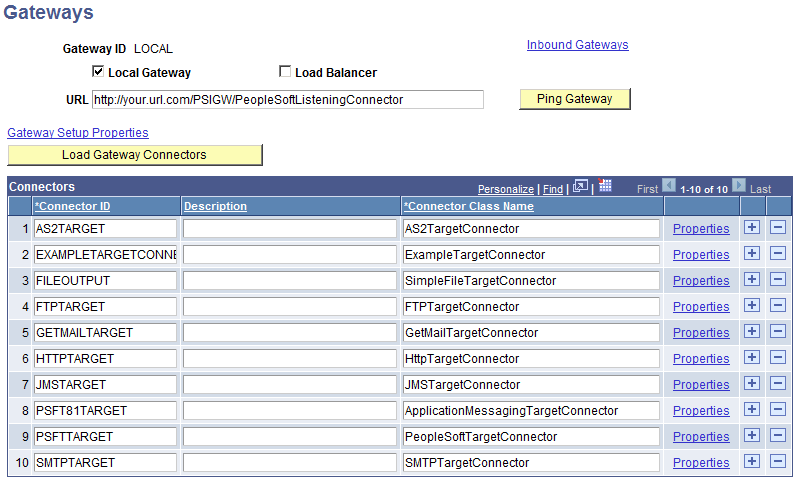Open Properties for FILEOUTPUT connector
The height and width of the screenshot is (478, 794).
701,281
